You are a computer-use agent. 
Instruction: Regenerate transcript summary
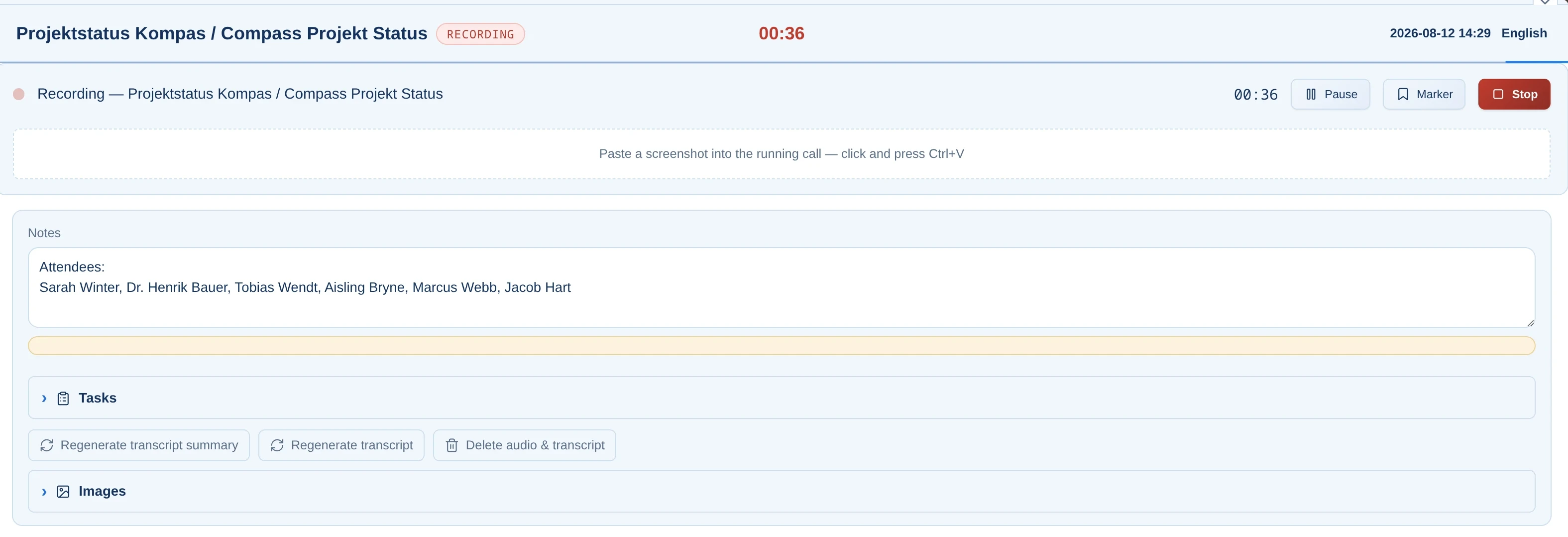pyautogui.click(x=139, y=446)
